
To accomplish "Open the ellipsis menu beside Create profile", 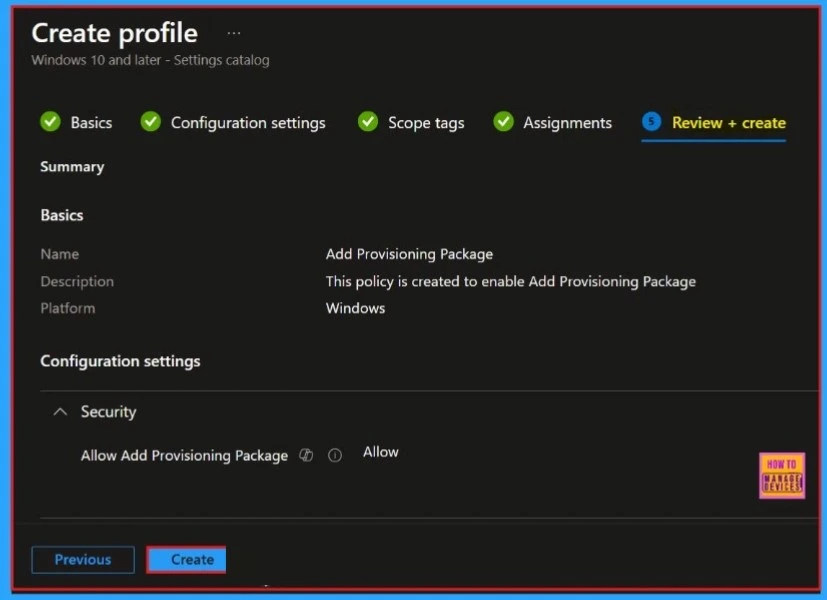I will coord(234,33).
